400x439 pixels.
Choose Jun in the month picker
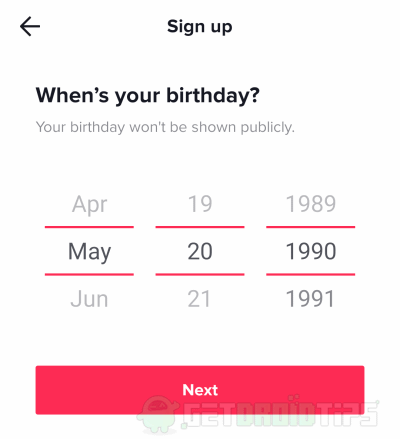pyautogui.click(x=89, y=299)
